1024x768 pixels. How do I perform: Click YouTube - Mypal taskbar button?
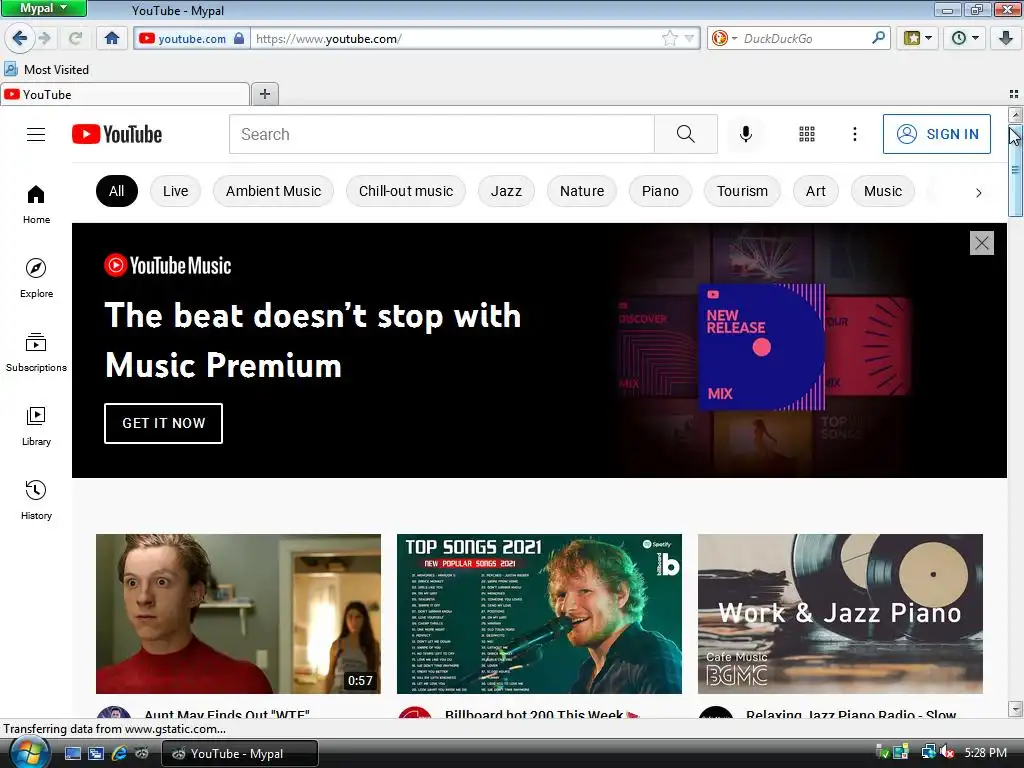240,753
